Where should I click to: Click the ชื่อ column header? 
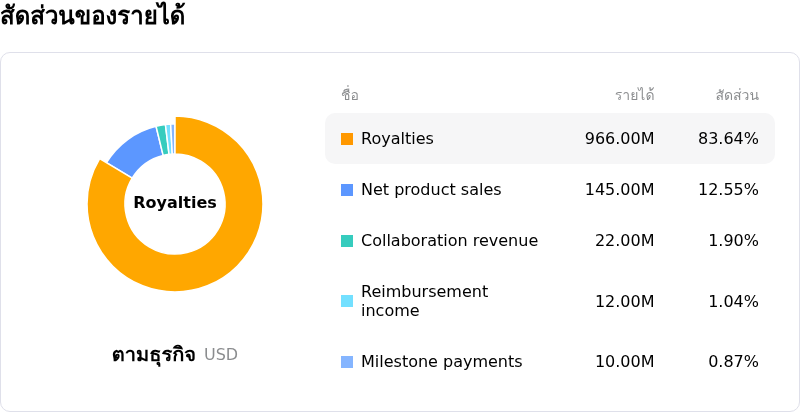point(350,95)
